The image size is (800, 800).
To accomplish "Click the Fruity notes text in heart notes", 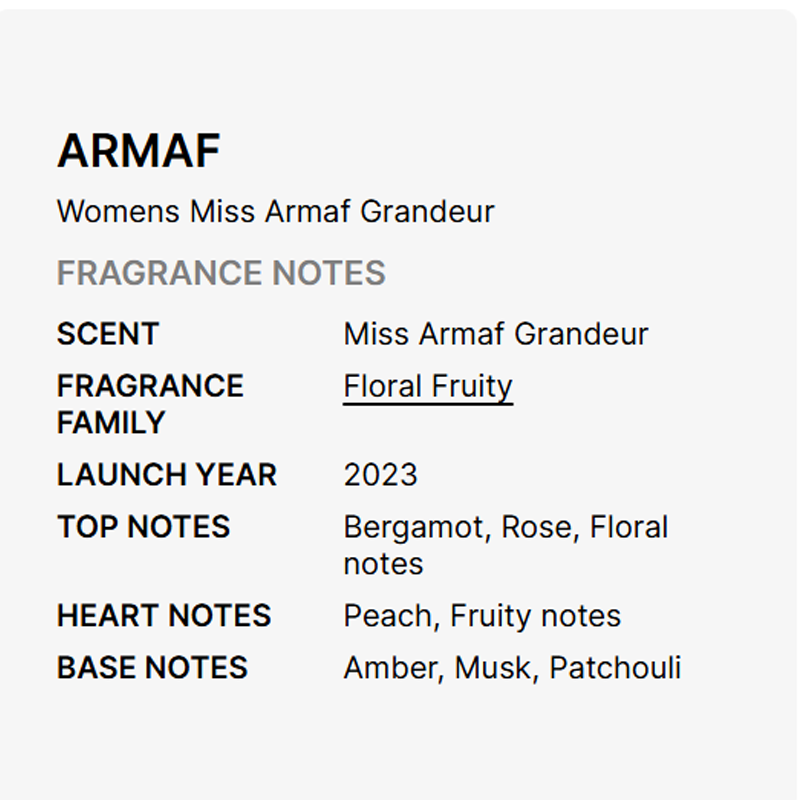I will 535,616.
